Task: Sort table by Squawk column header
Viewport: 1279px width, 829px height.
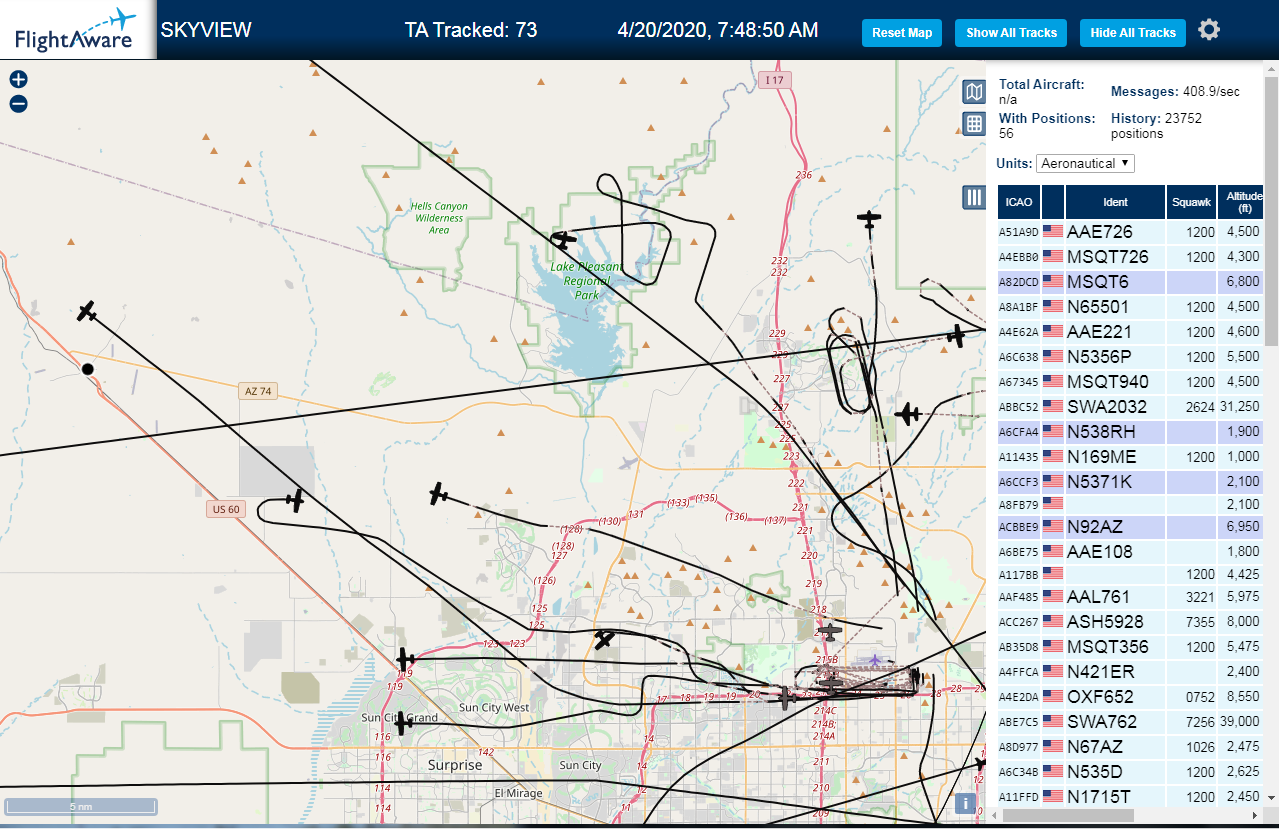Action: point(1192,202)
